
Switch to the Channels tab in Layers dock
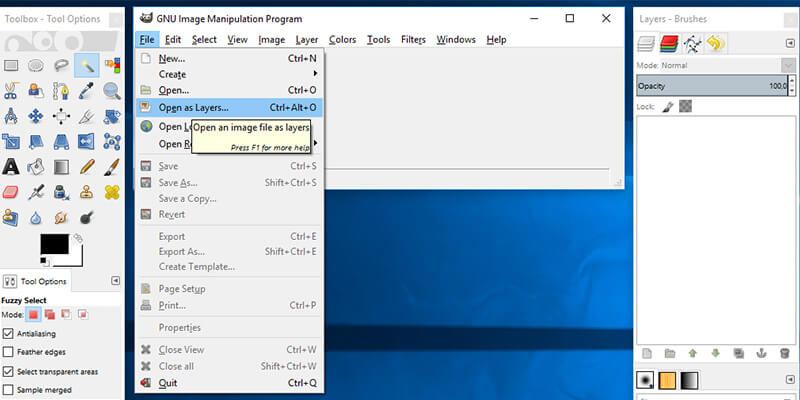[669, 44]
